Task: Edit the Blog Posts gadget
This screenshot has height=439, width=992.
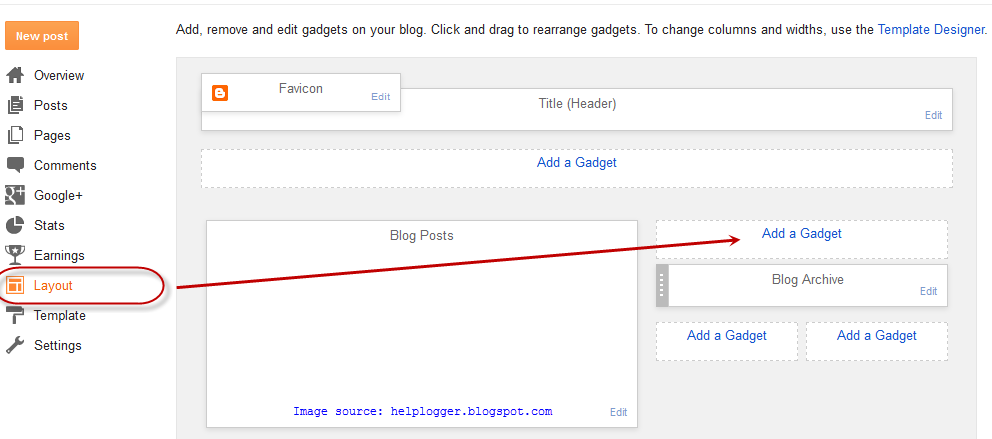Action: 618,412
